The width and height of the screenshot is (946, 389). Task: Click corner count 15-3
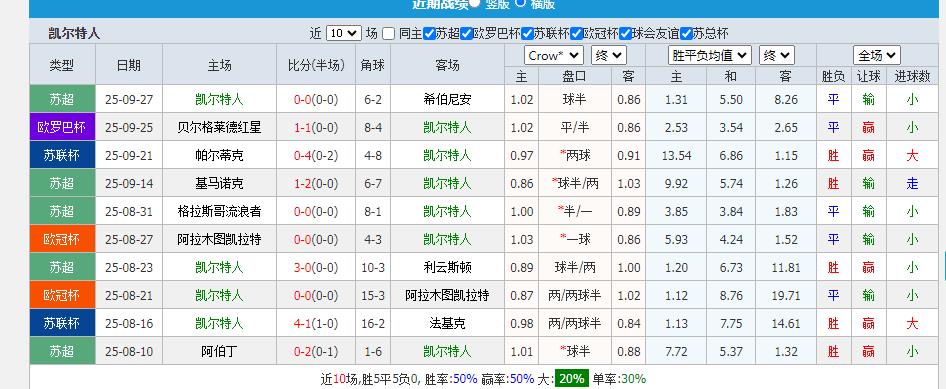372,296
